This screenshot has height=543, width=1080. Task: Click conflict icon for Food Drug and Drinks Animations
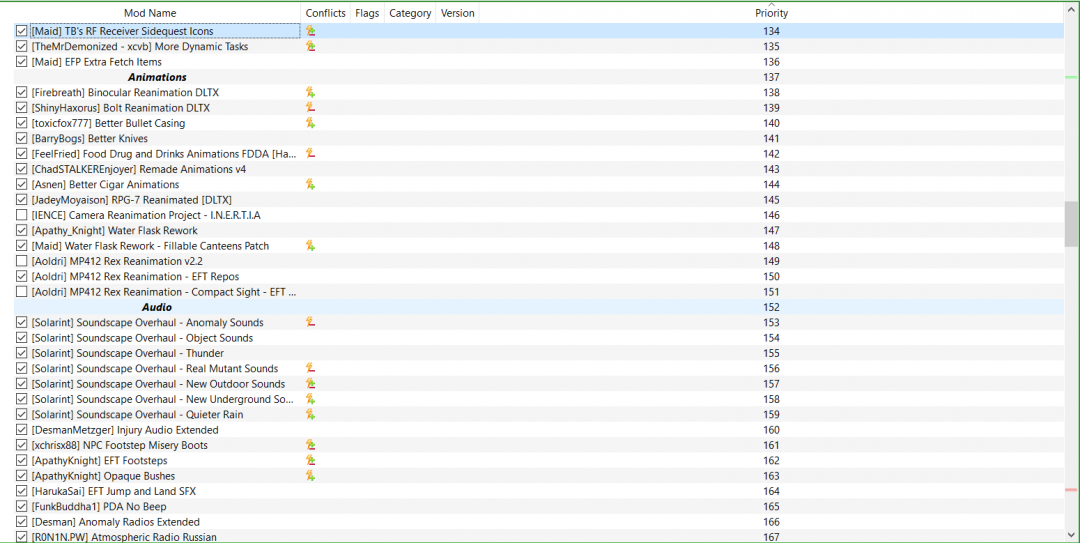click(x=311, y=154)
